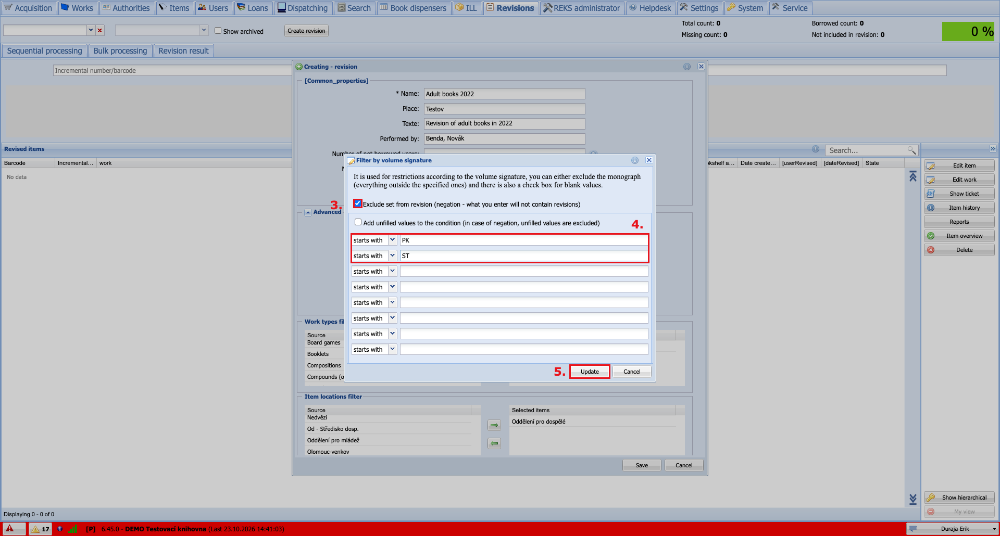
Task: Open the Helpdesk tab
Action: pos(650,8)
